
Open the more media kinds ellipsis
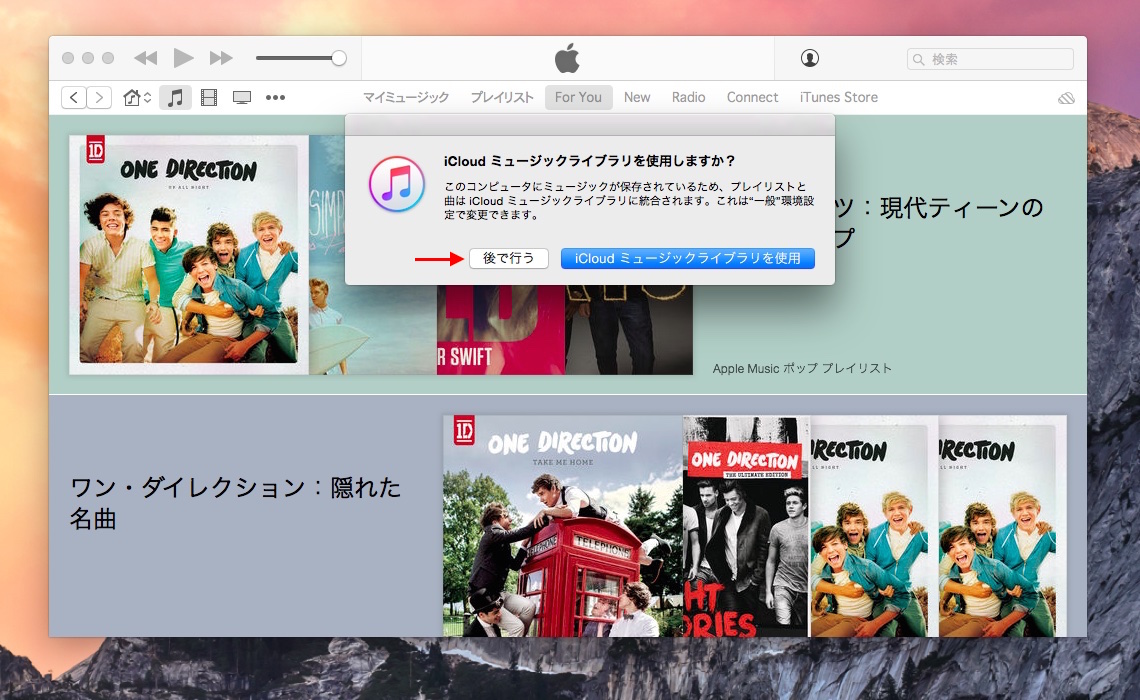[x=276, y=97]
